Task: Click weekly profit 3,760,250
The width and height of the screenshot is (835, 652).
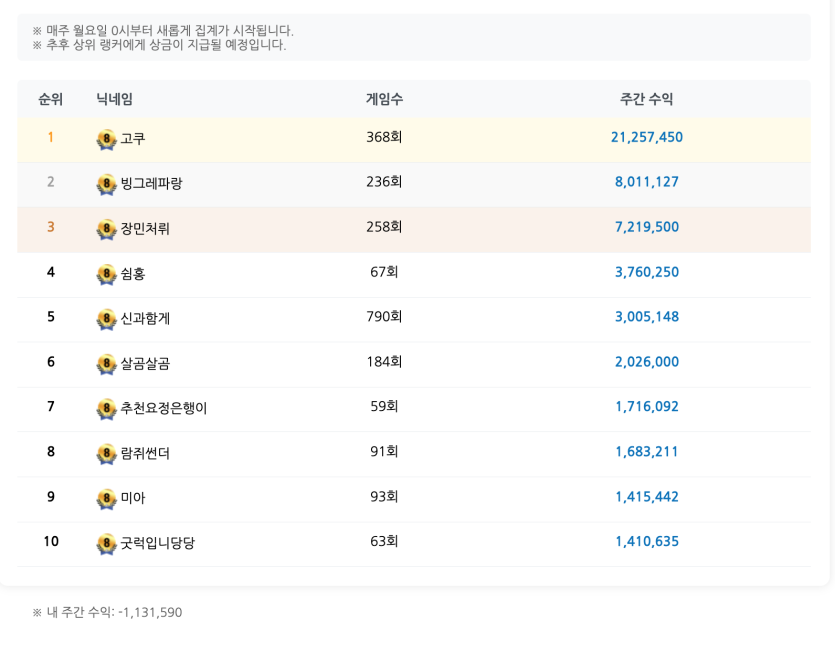Action: point(646,272)
